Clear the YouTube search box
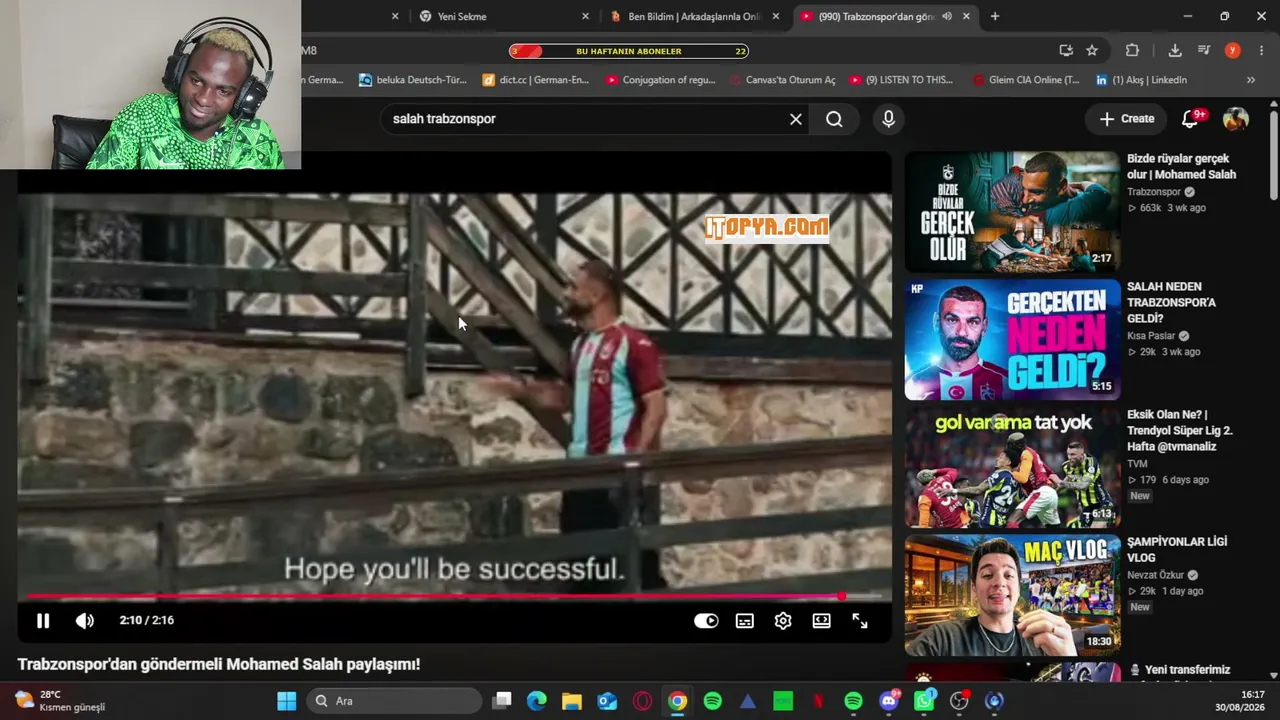Screen dimensions: 1280x720 (x=796, y=119)
